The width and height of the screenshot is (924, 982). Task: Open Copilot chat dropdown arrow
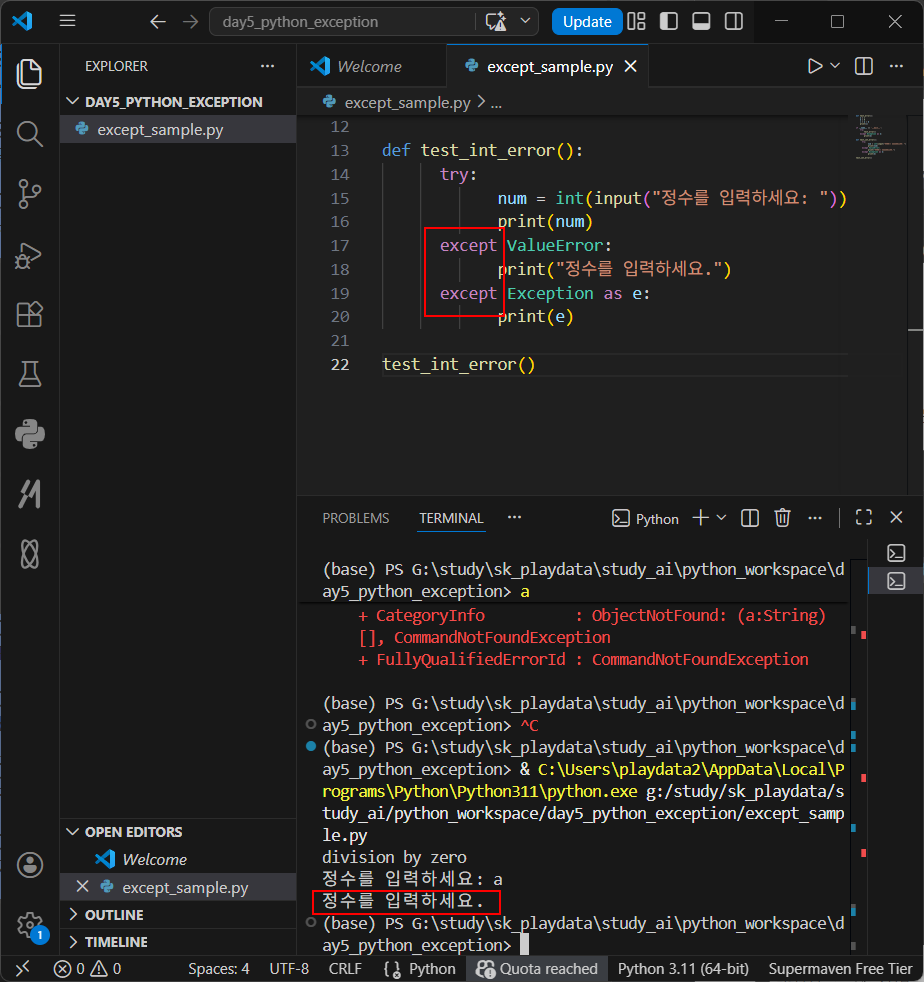(526, 21)
